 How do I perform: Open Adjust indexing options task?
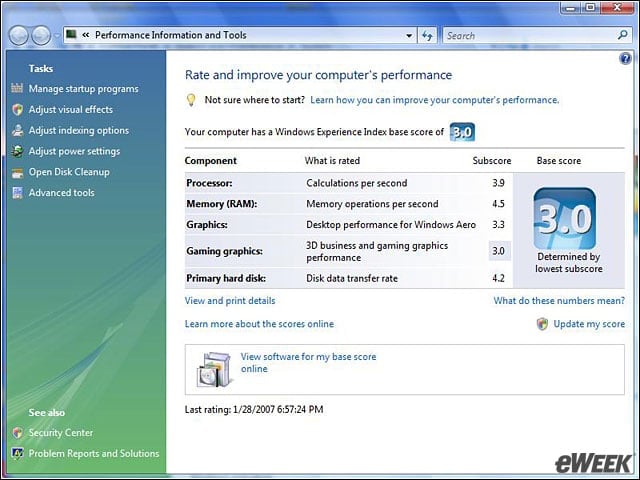79,130
